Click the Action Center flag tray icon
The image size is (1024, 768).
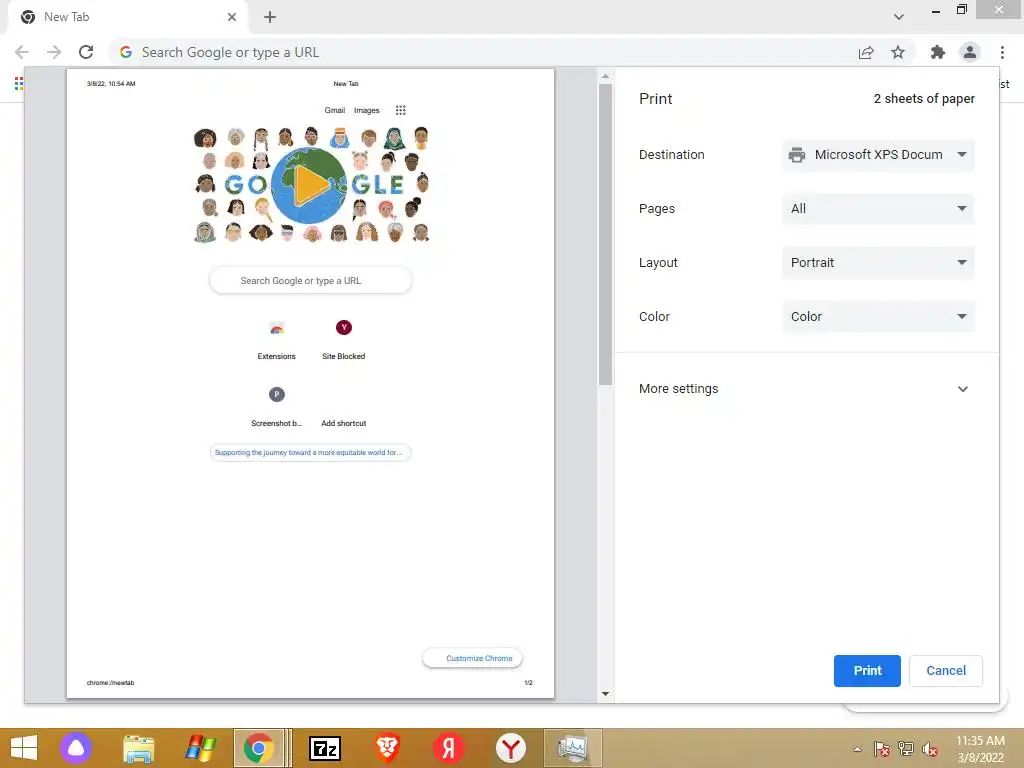coord(882,750)
